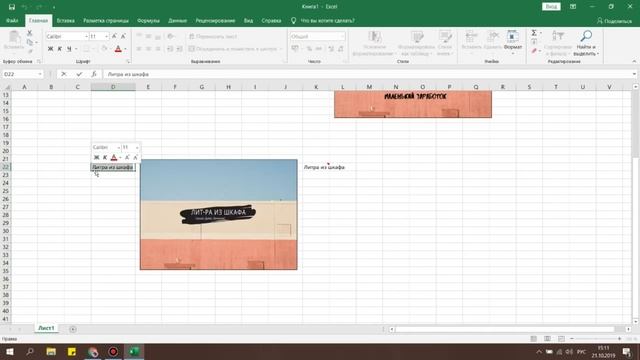Switch to the Вид tab
The width and height of the screenshot is (640, 360).
pos(248,21)
